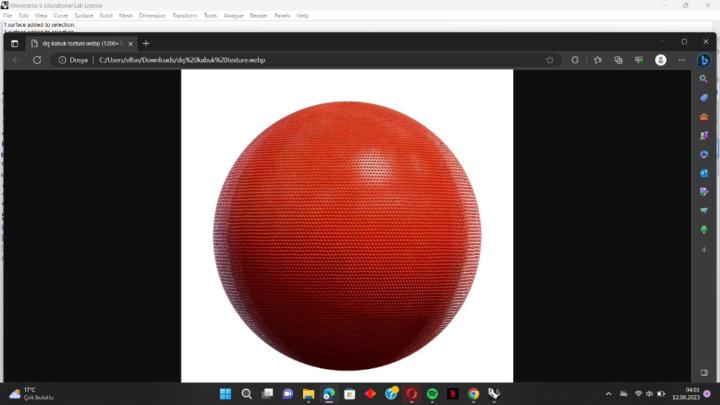The image size is (720, 405).
Task: Open the Tools menu in Rhinoceros
Action: 210,16
